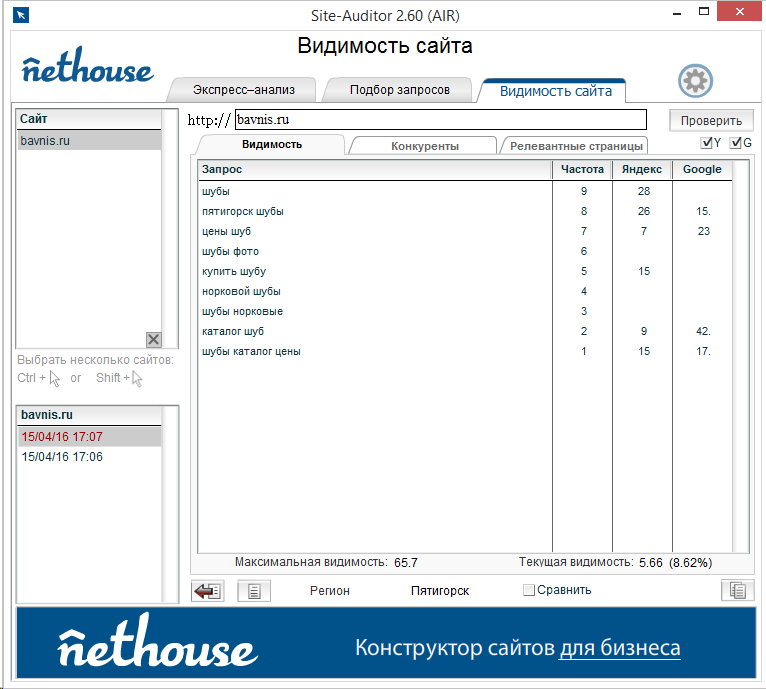Toggle the Y (Yandex) checkbox
Screen dimensions: 766x689
708,143
